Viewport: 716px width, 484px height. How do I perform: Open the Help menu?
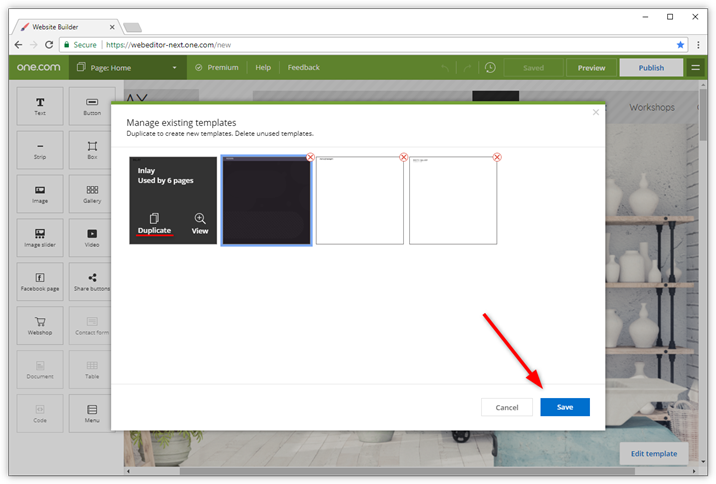263,68
